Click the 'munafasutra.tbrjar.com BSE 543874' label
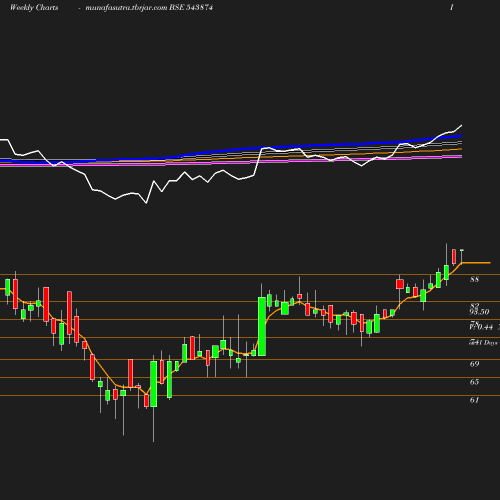The height and width of the screenshot is (500, 500). (149, 8)
